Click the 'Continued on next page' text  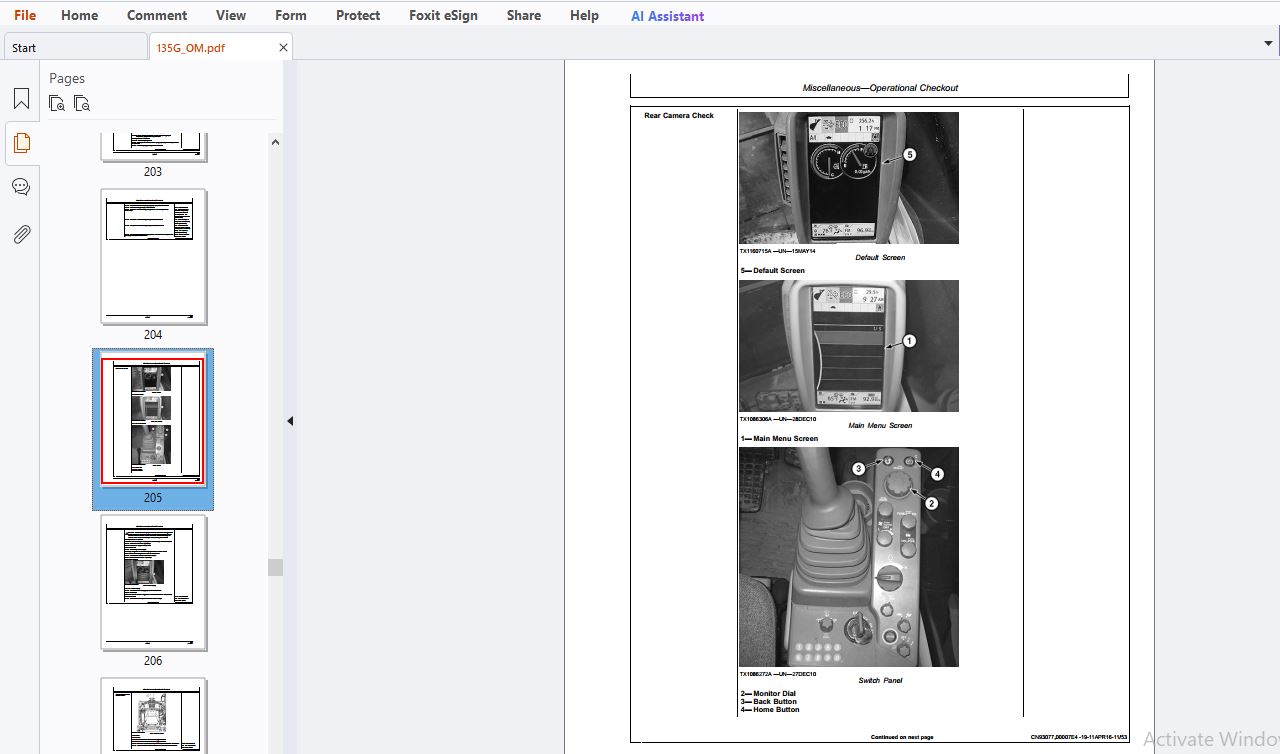point(902,737)
